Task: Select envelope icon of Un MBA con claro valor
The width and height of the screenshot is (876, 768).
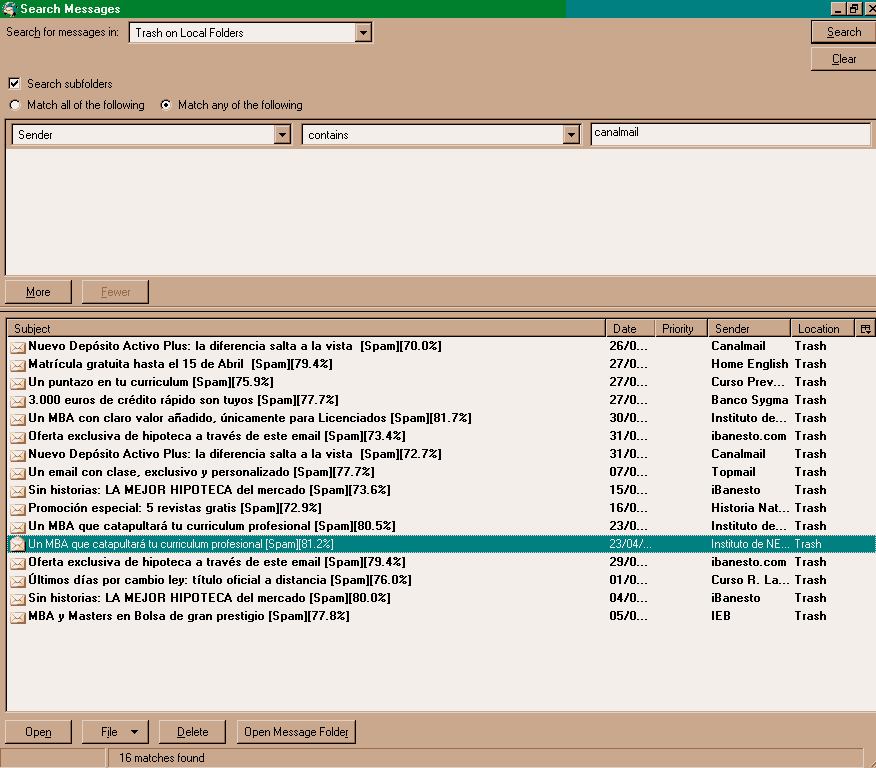Action: 18,419
